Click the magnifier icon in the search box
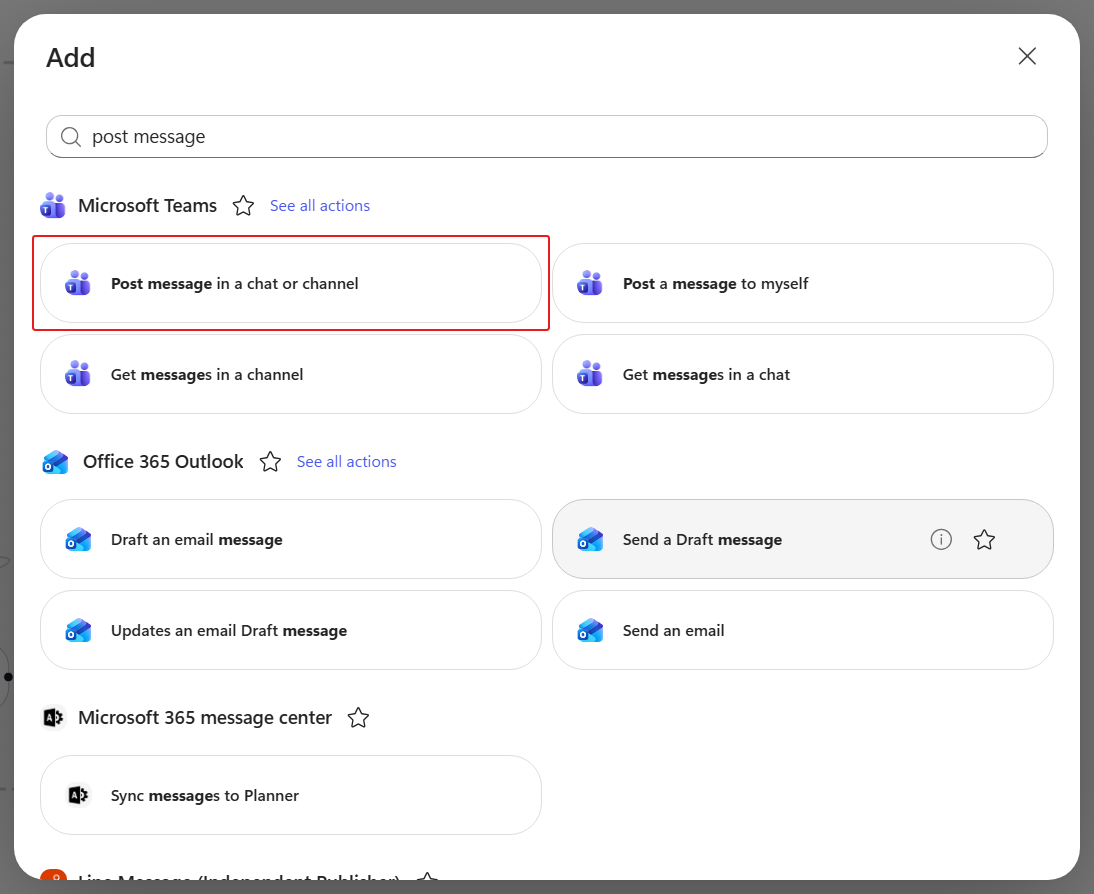The width and height of the screenshot is (1094, 894). (70, 137)
